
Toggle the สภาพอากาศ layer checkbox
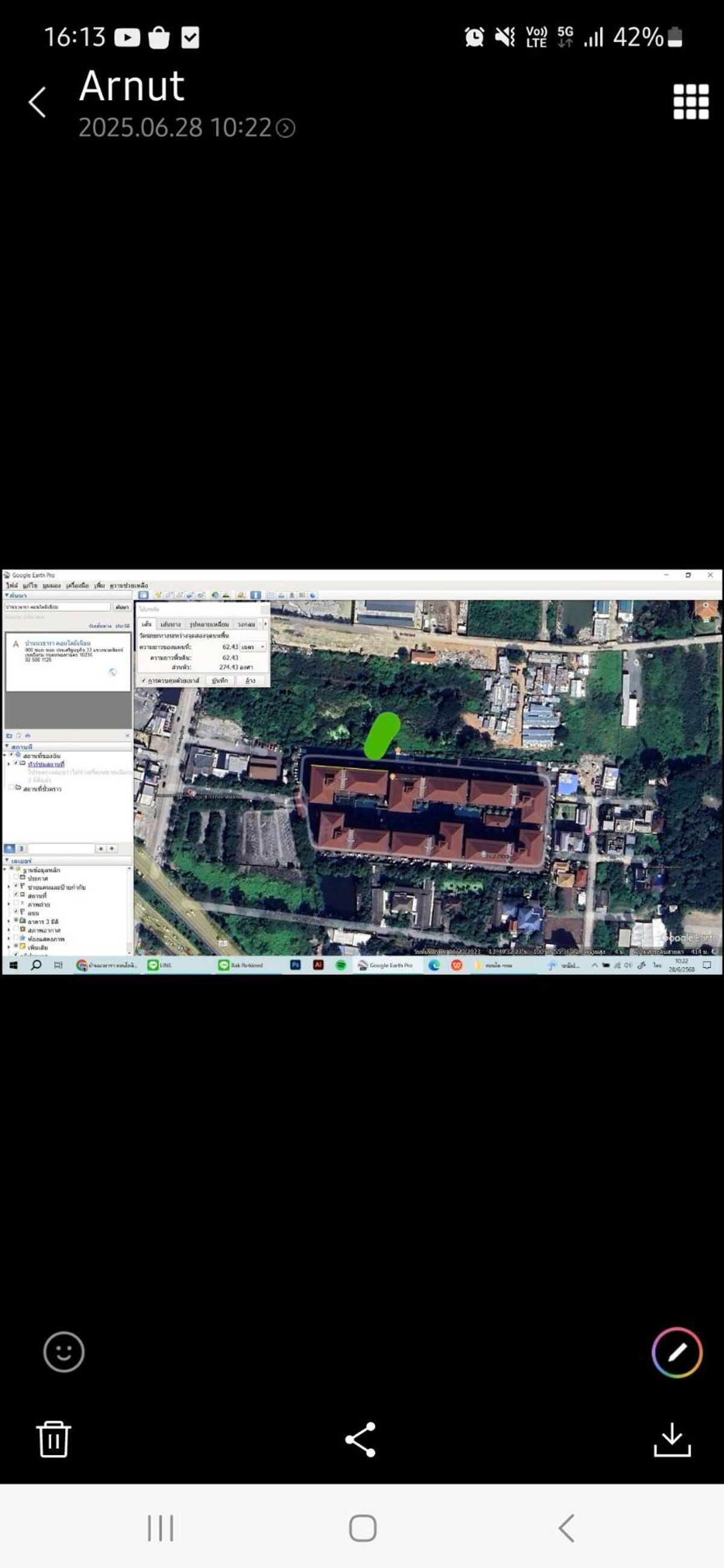(x=16, y=929)
